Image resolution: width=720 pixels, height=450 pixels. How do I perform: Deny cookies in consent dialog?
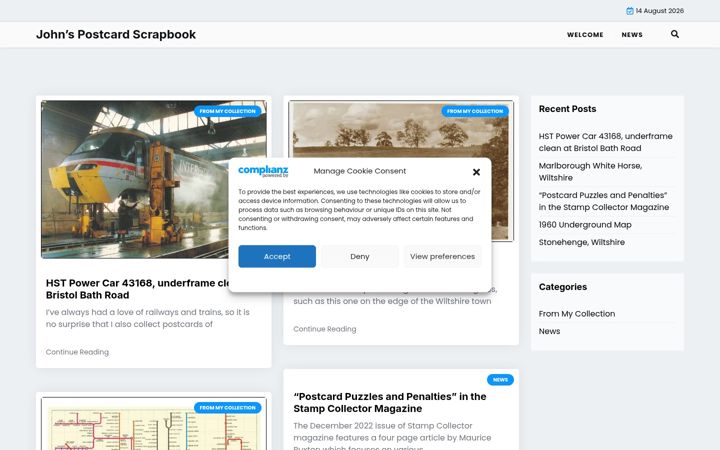360,256
